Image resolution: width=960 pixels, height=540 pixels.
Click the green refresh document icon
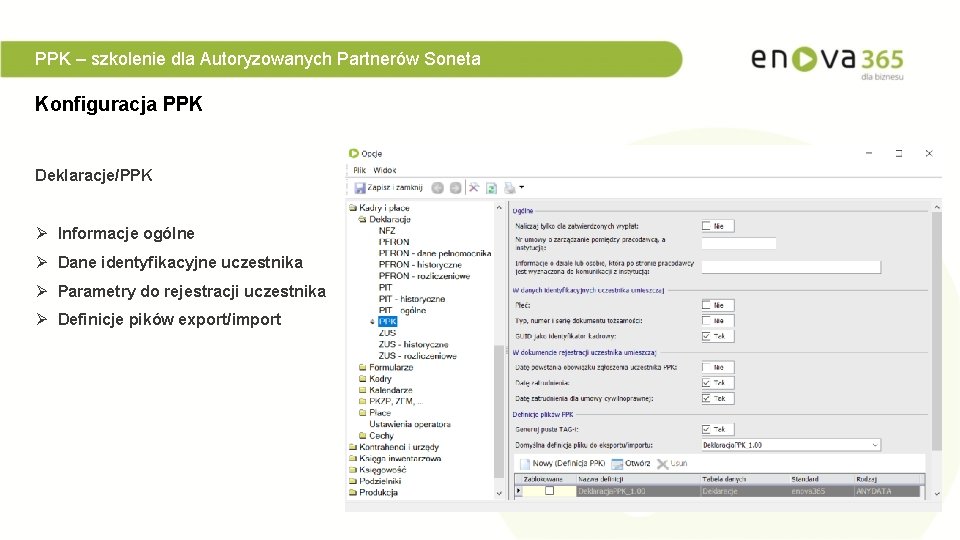tap(491, 188)
